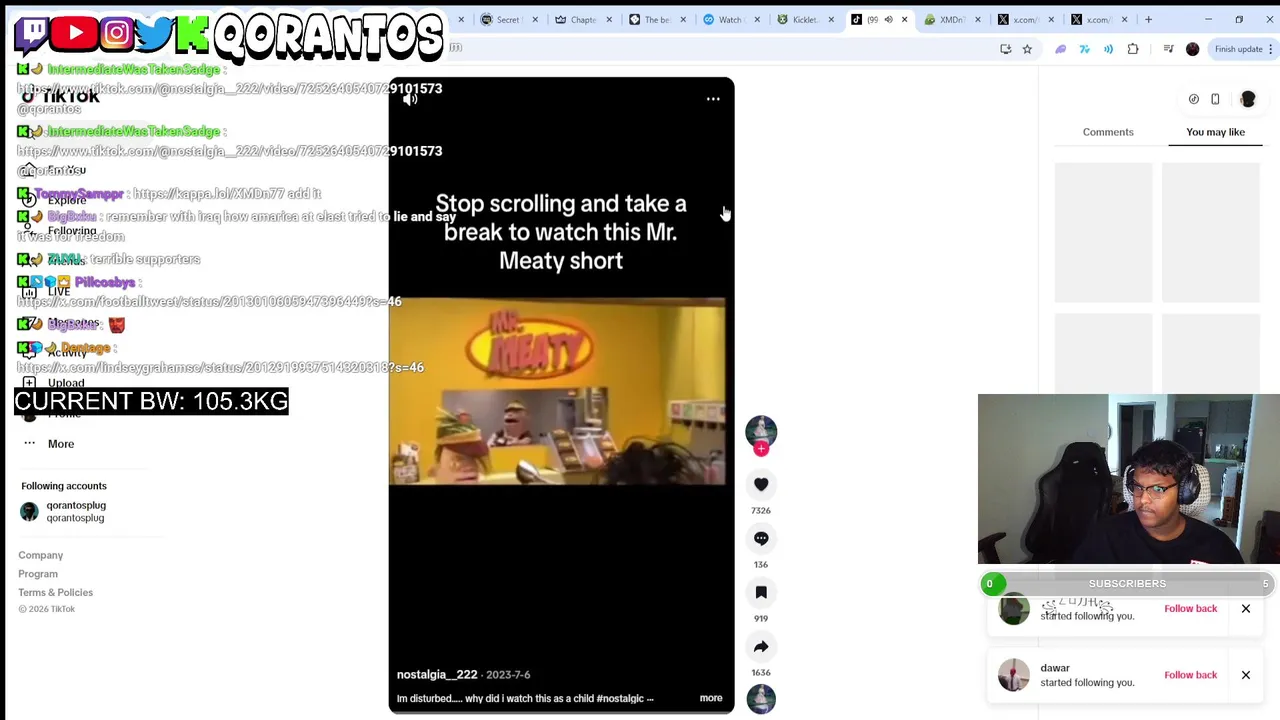
Task: Bookmark the page with the star icon
Action: coord(1027,49)
